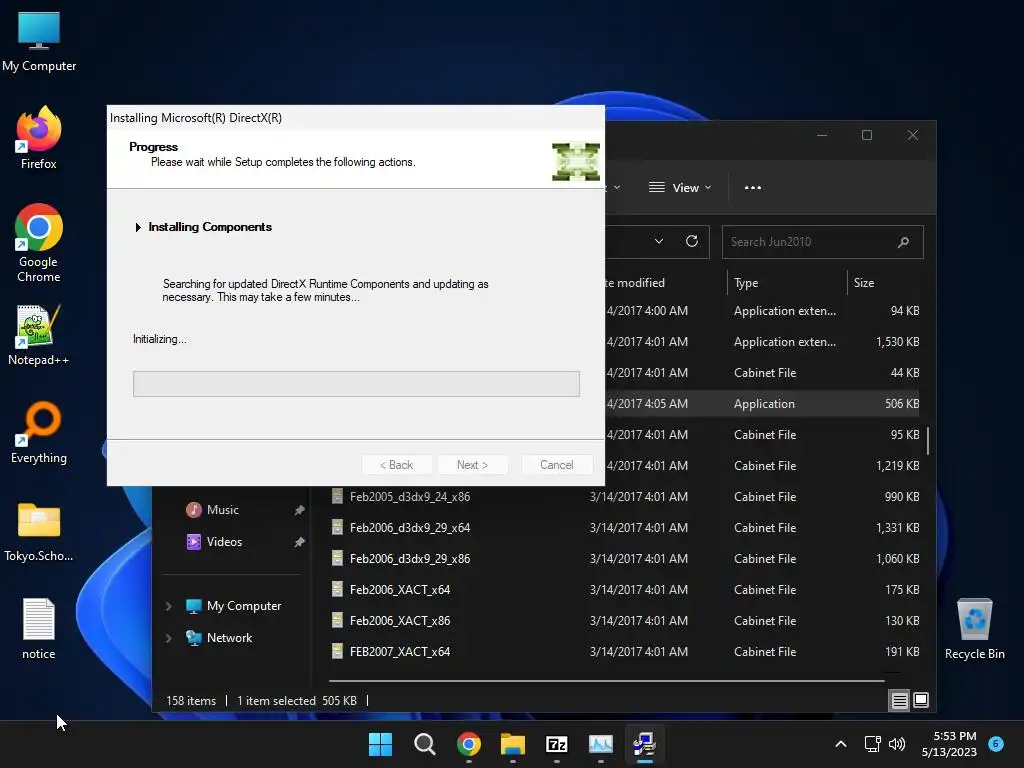This screenshot has height=768, width=1024.
Task: Open 7-Zip from the taskbar
Action: tap(556, 744)
